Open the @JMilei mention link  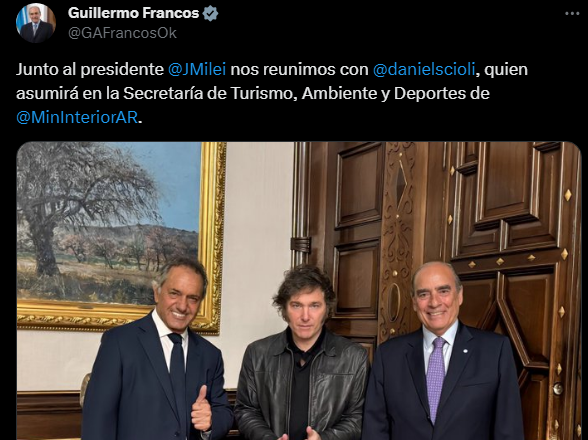click(197, 69)
